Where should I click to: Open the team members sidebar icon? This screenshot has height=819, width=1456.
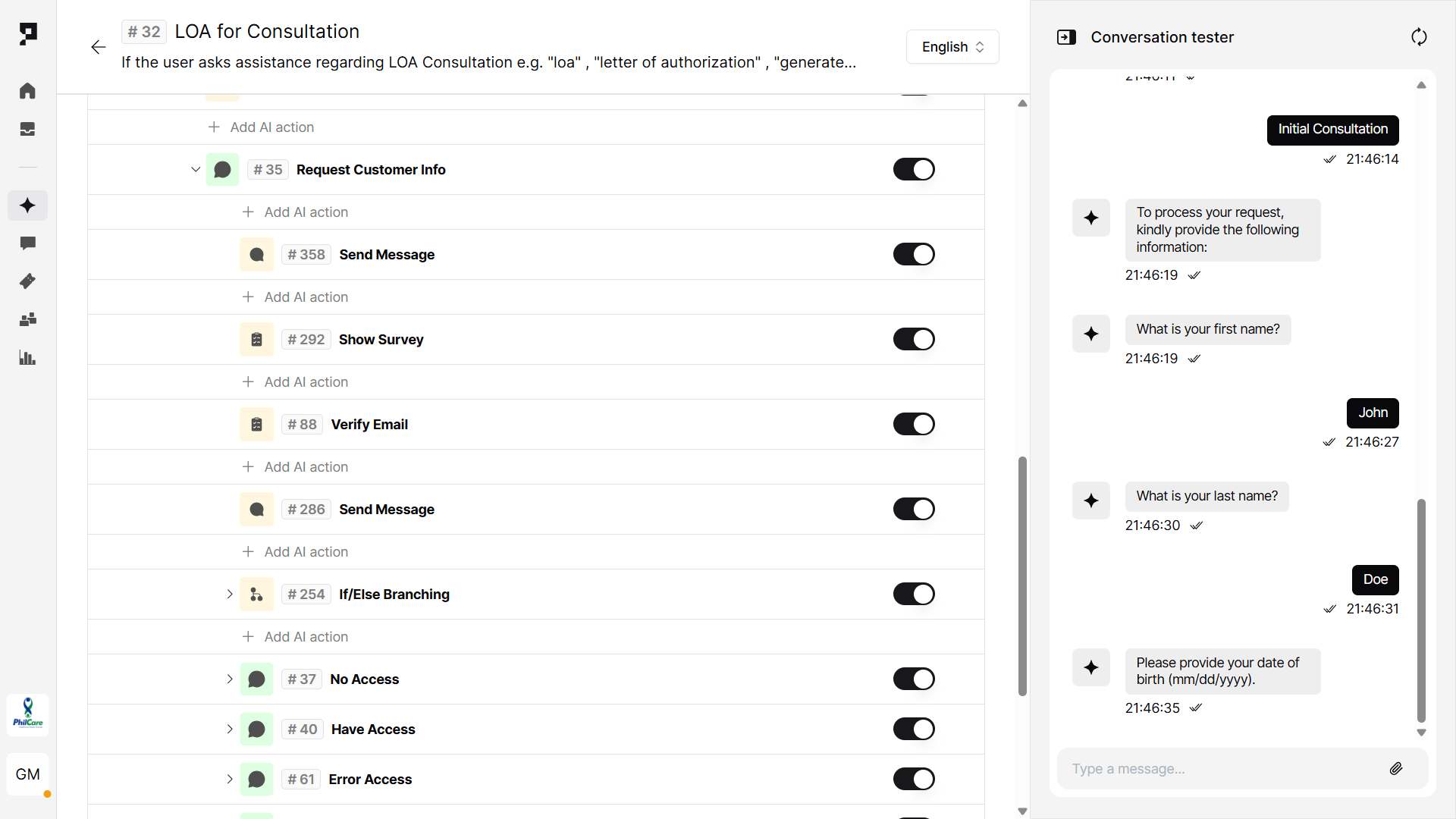pos(27,319)
